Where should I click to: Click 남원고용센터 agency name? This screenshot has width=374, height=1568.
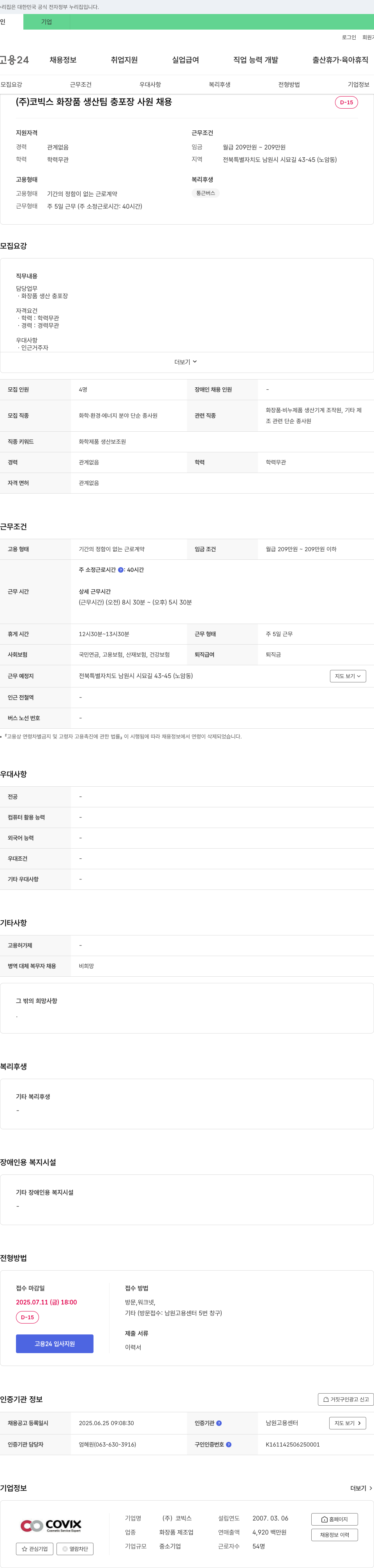(281, 1423)
